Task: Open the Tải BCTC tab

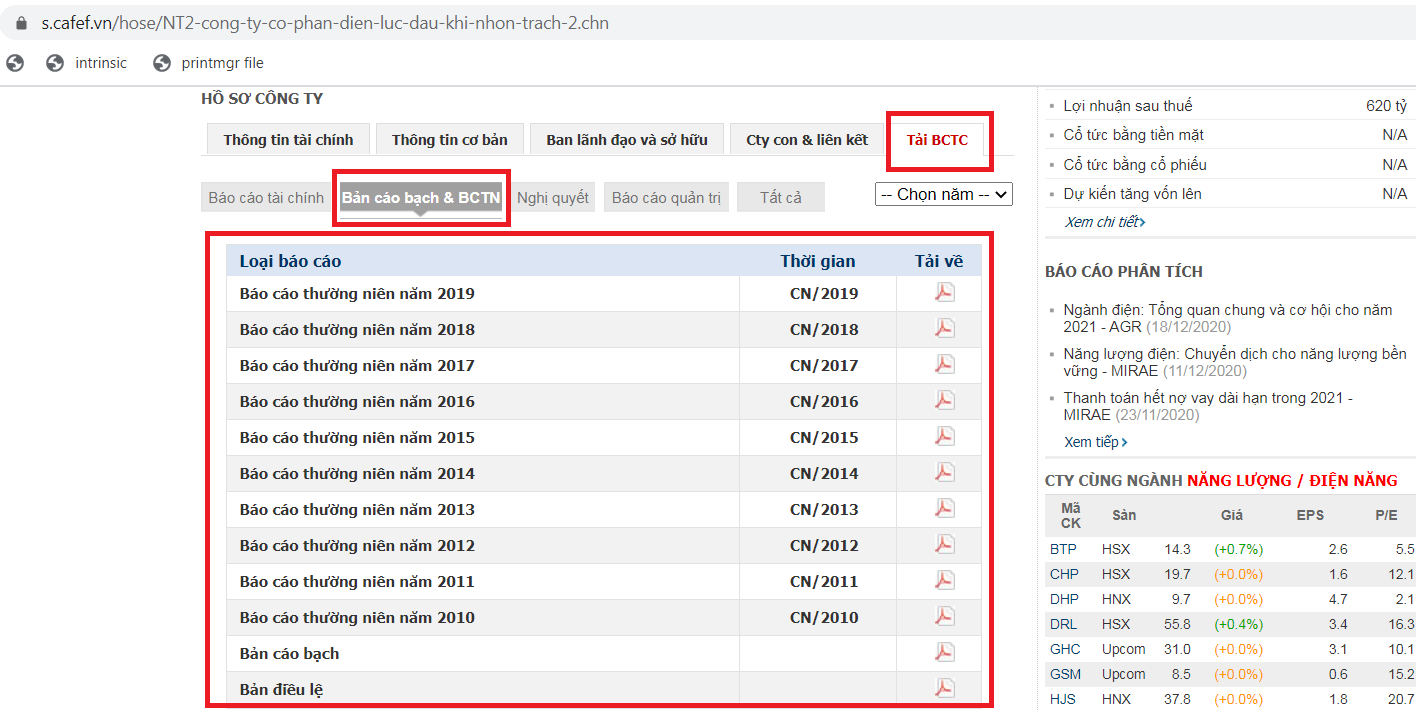Action: coord(937,140)
